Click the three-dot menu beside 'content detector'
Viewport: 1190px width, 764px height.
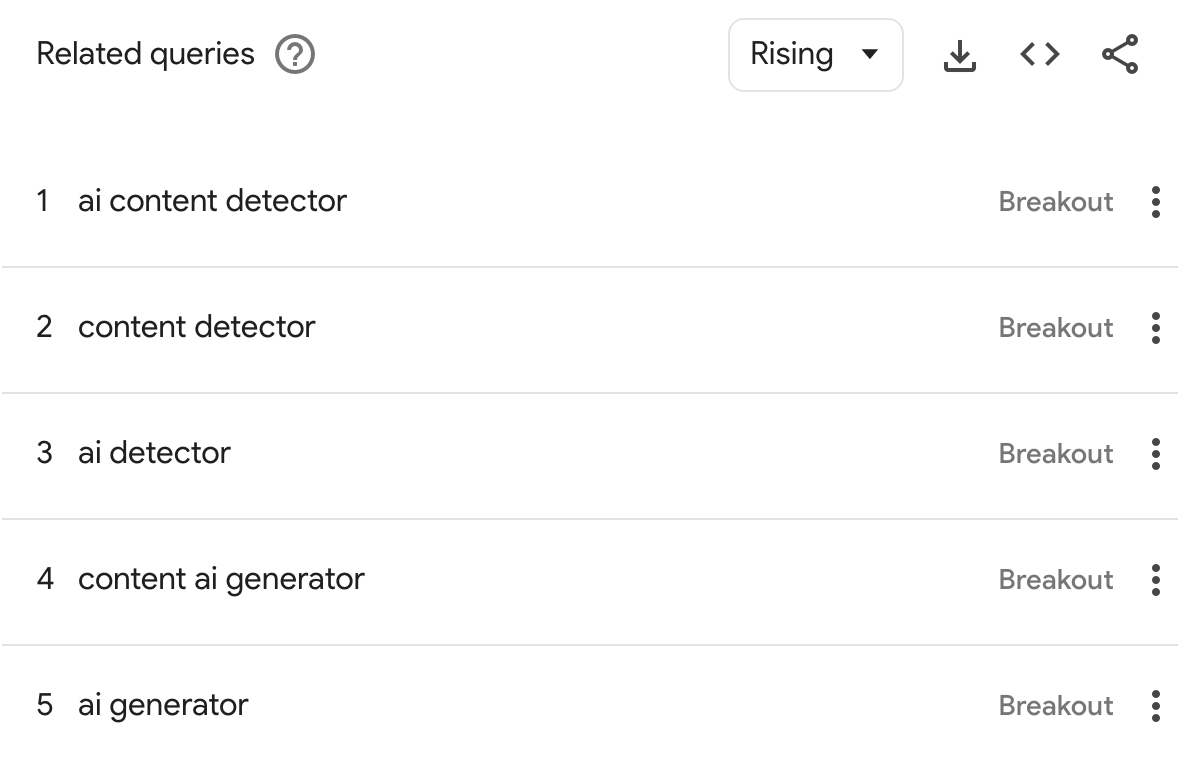pyautogui.click(x=1155, y=328)
